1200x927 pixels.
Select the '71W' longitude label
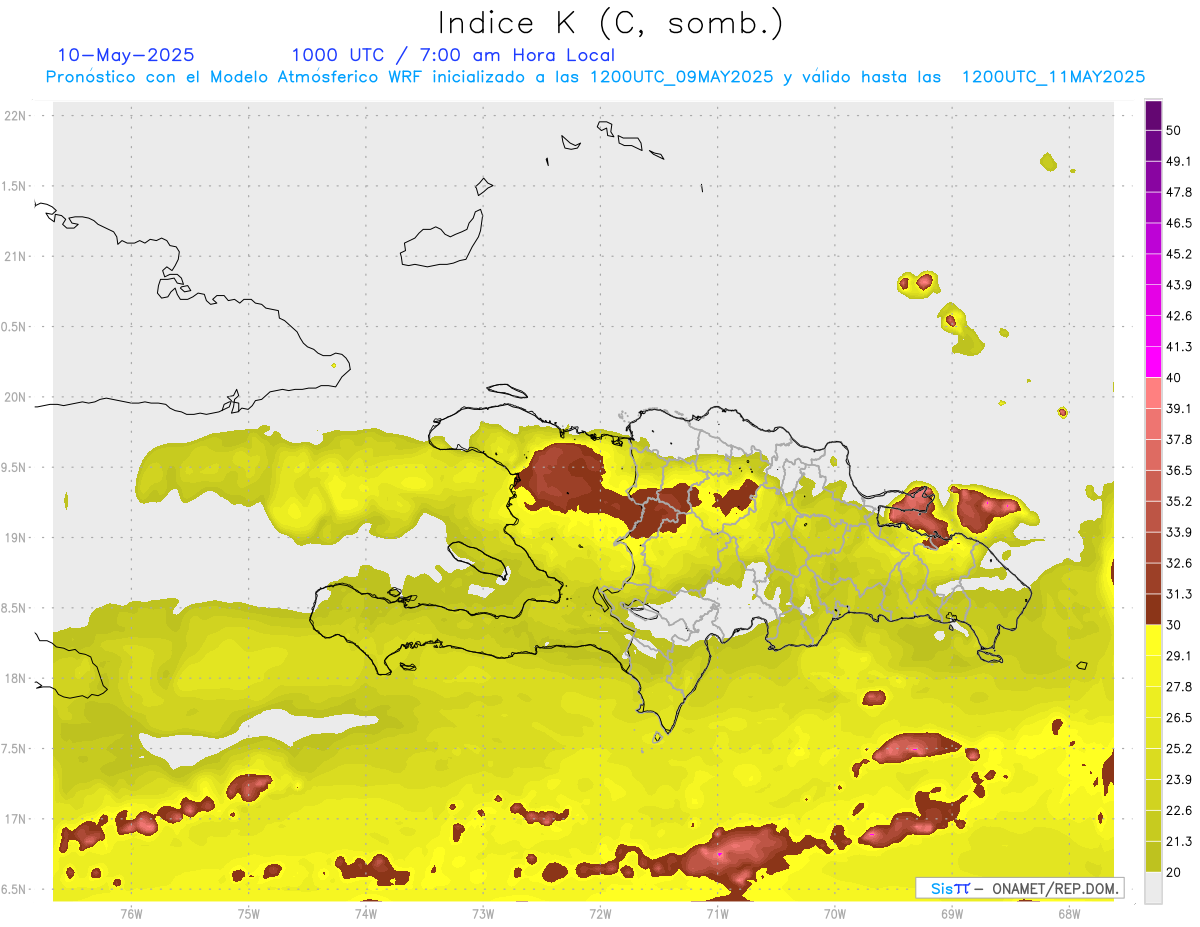click(717, 913)
